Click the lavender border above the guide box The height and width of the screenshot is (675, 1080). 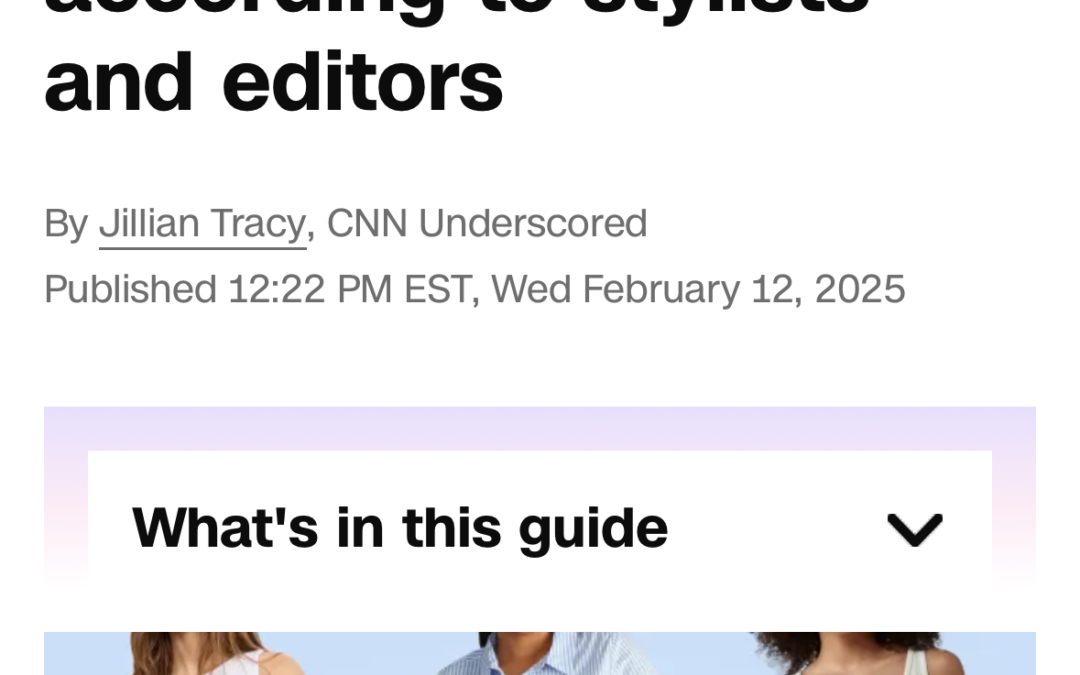click(540, 428)
